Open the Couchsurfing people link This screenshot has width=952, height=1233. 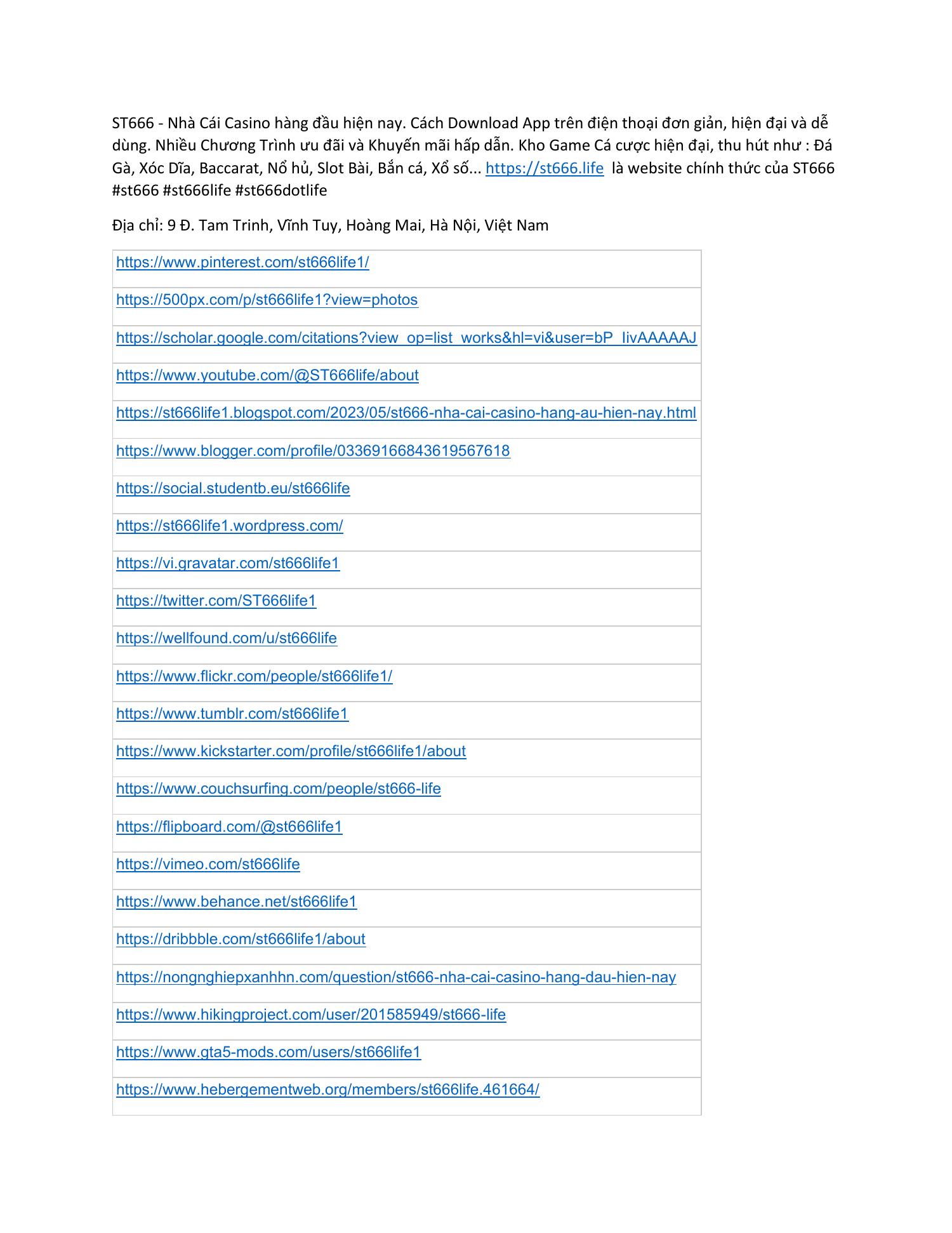[279, 789]
